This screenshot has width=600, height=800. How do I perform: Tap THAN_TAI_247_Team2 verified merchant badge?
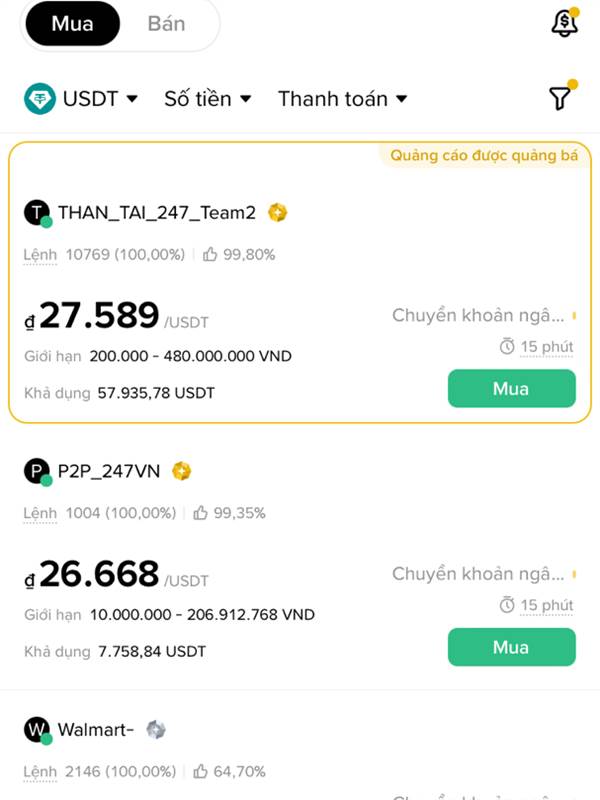[278, 212]
